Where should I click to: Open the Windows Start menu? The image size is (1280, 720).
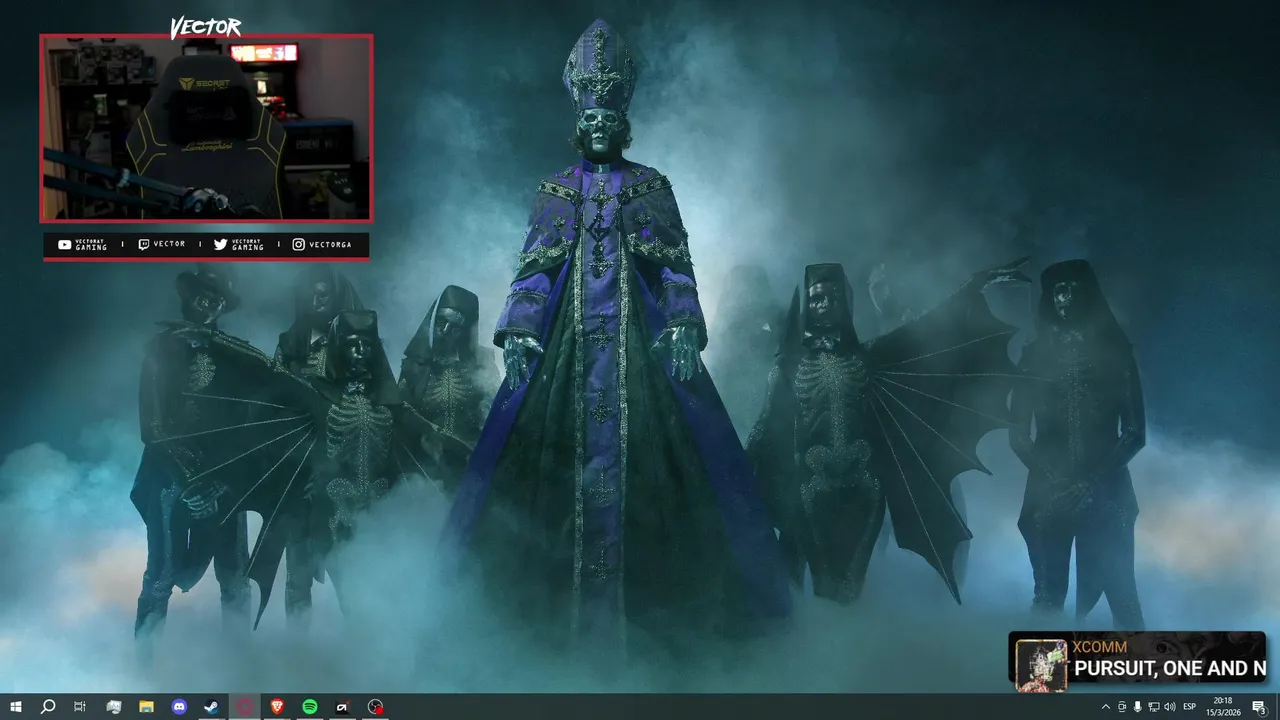coord(15,707)
